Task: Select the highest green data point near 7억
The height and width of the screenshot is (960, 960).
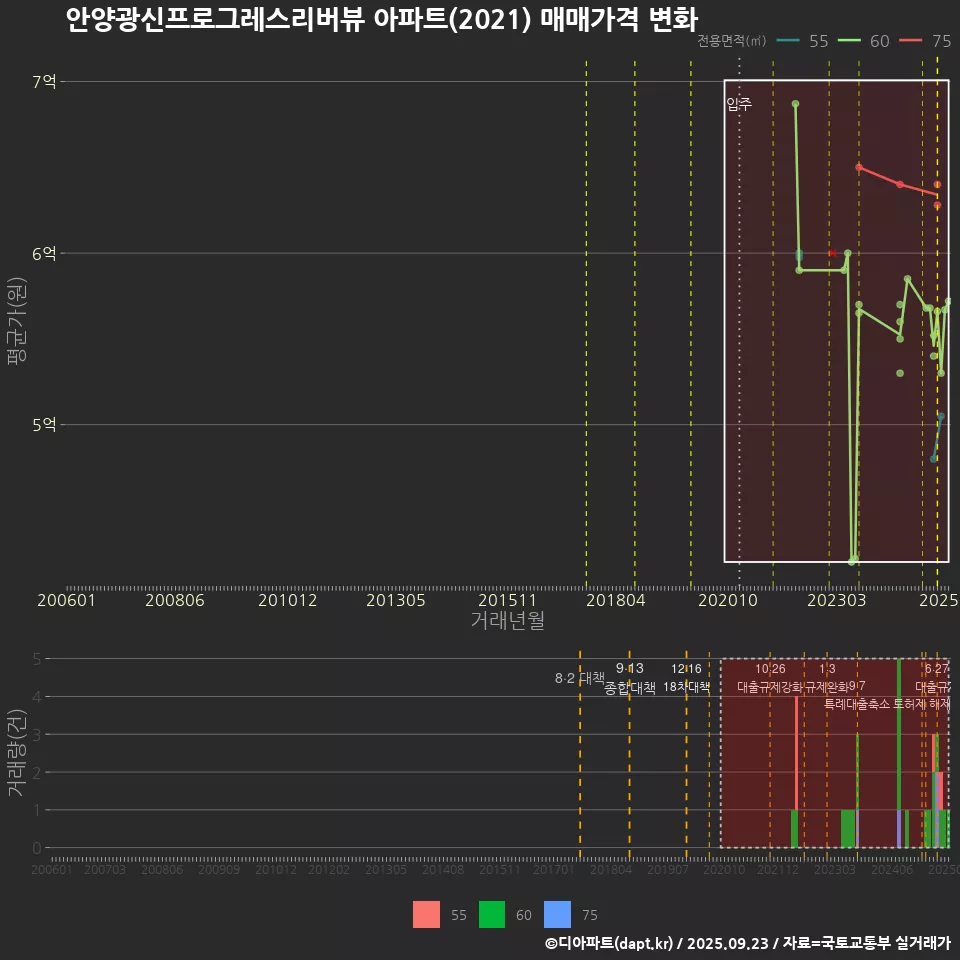Action: point(795,104)
